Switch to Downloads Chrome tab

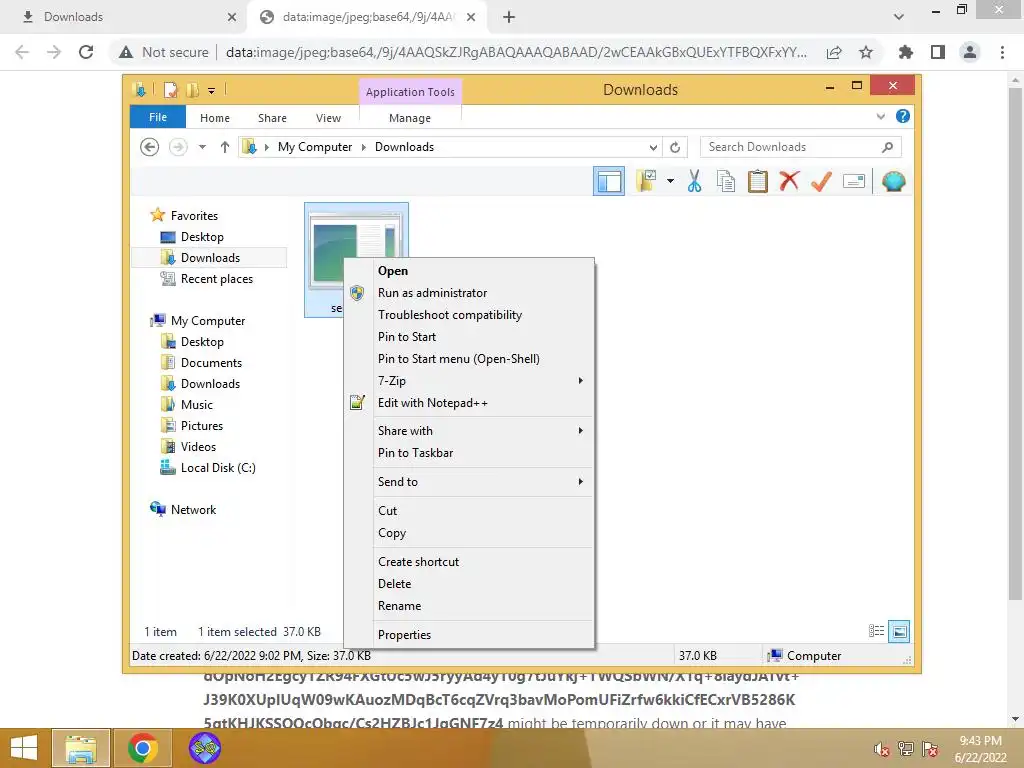pyautogui.click(x=123, y=17)
